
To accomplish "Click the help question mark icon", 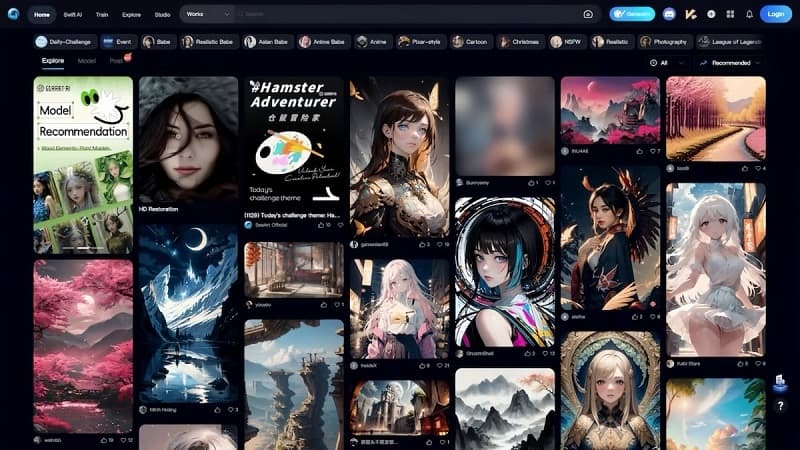I will click(x=780, y=406).
